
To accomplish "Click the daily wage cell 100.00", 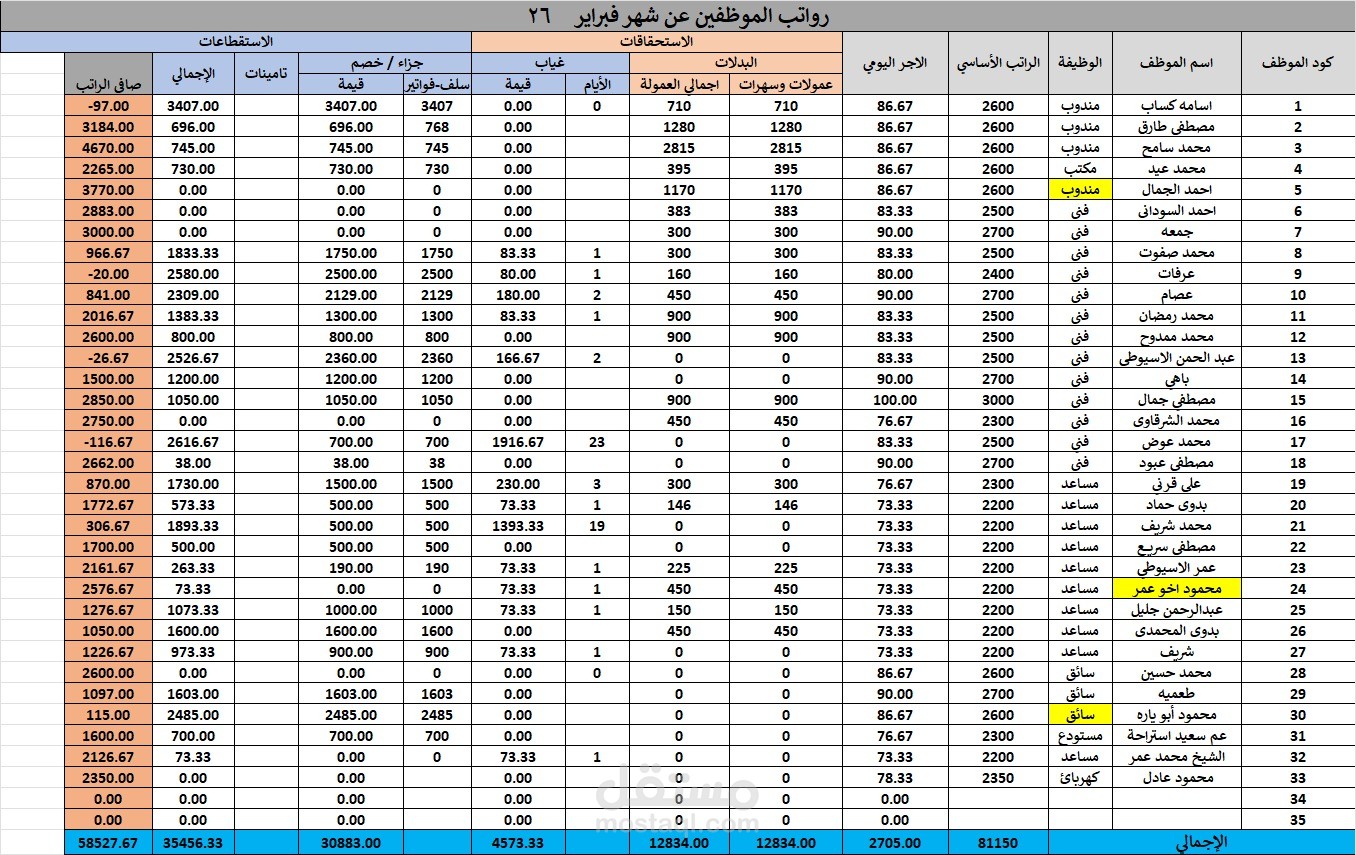I will (x=895, y=400).
